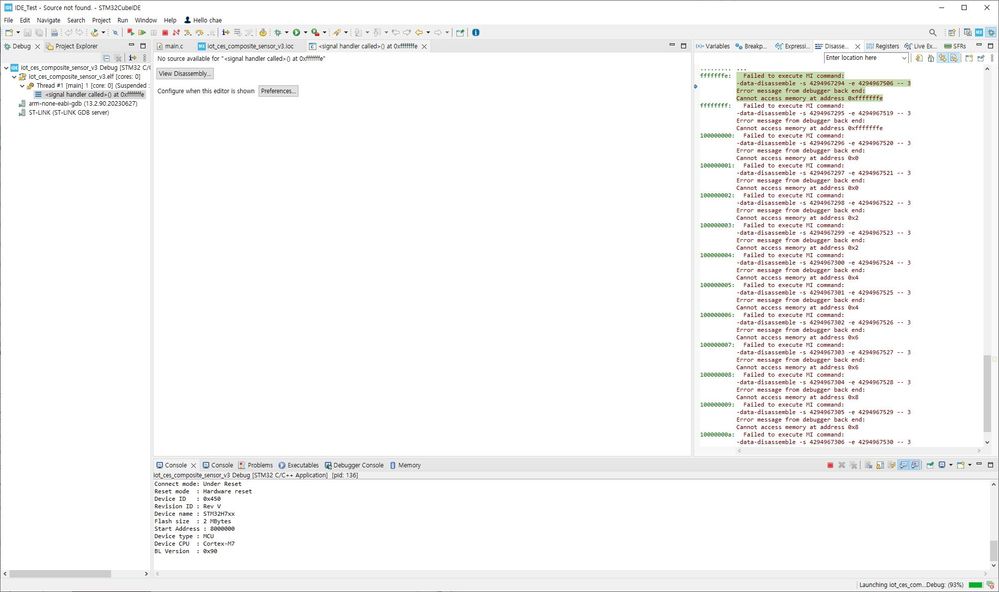Switch to Project Explorer tab
This screenshot has height=592, width=999.
(x=71, y=46)
